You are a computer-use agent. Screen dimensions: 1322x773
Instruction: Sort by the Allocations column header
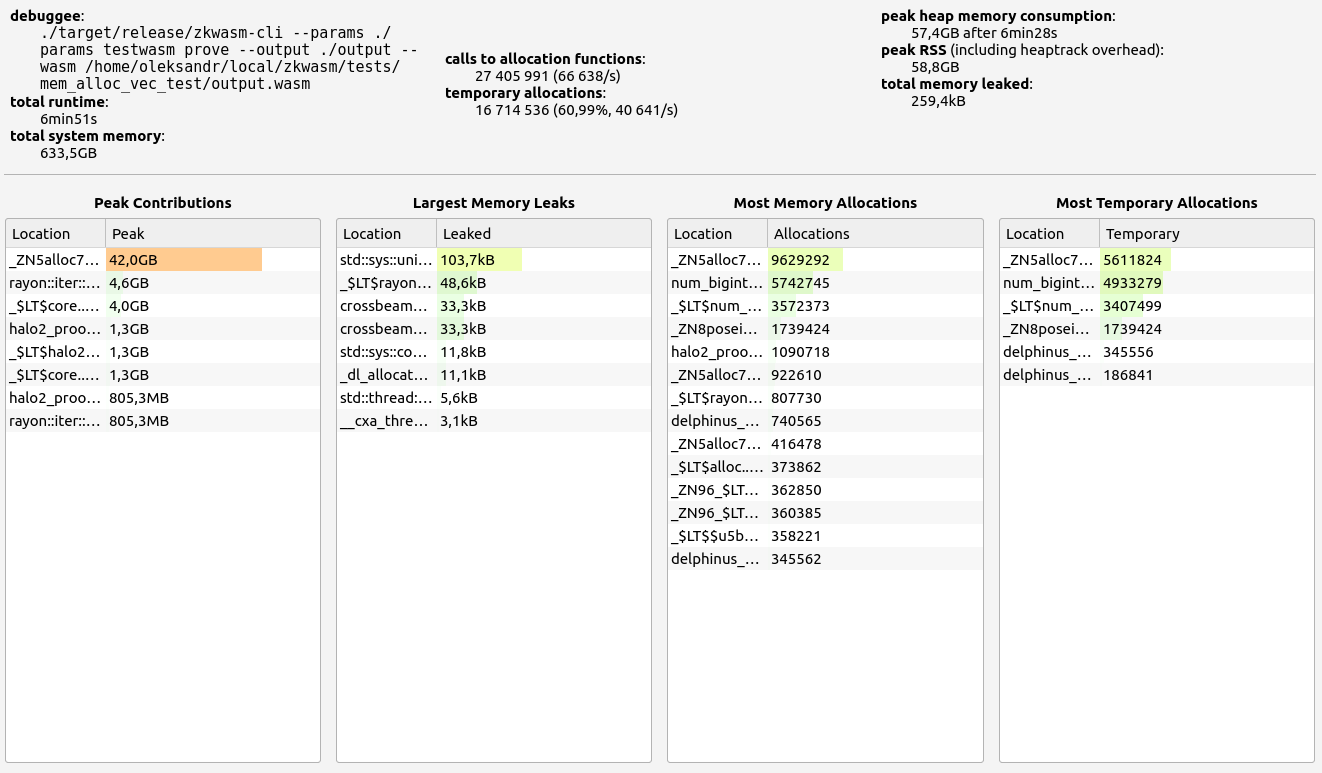[874, 233]
